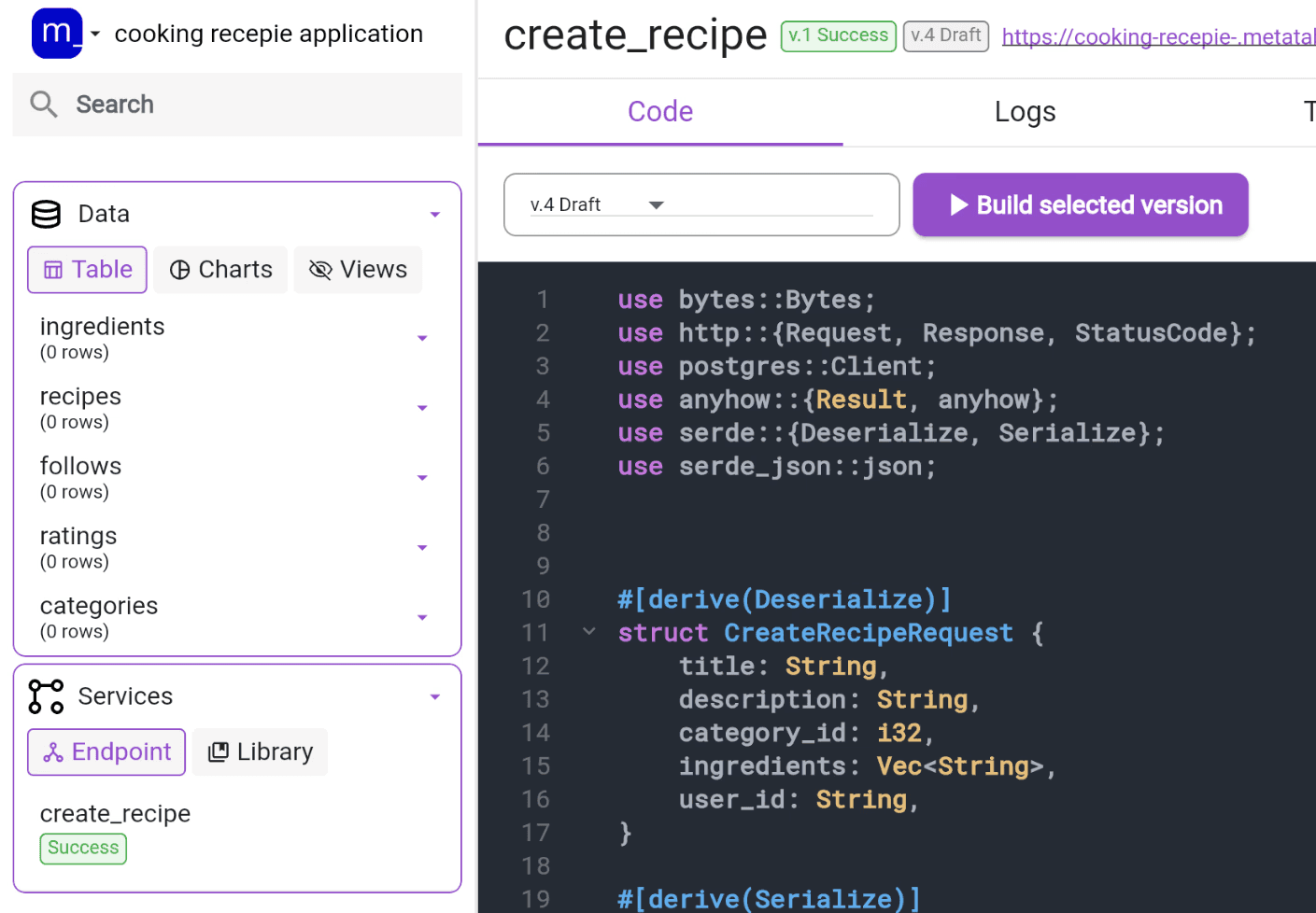Click the database icon beside Data panel
1316x913 pixels.
point(45,214)
